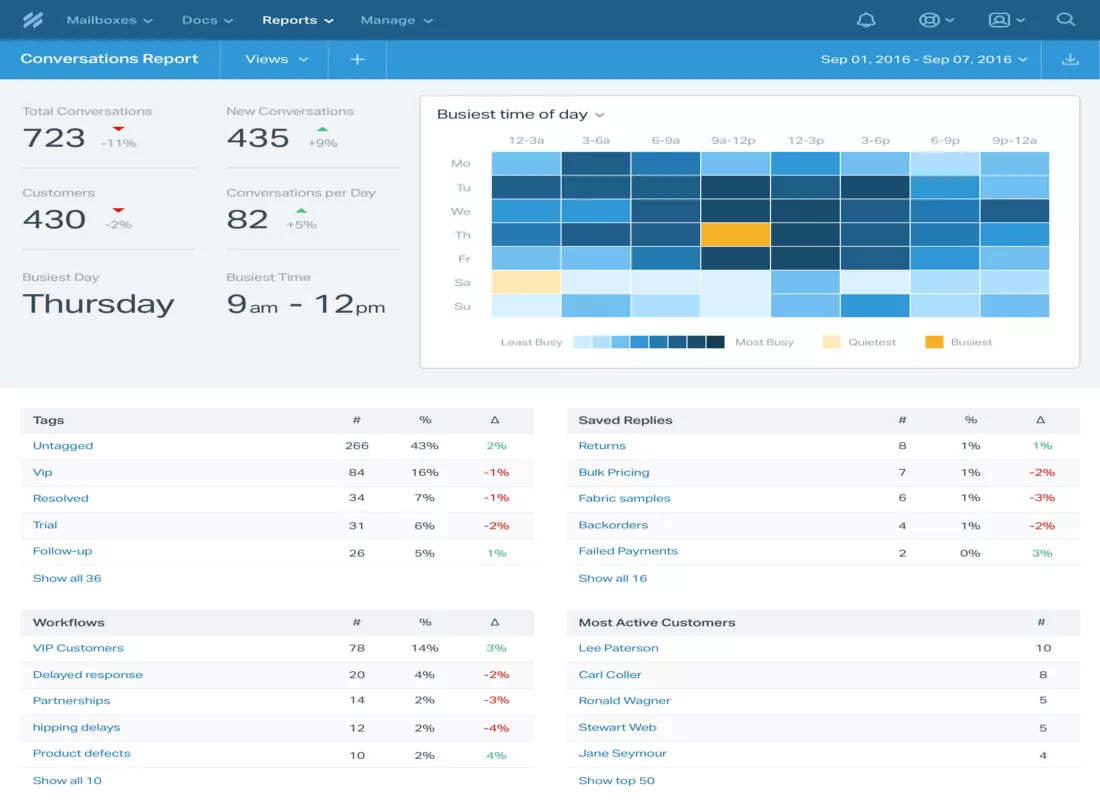The width and height of the screenshot is (1100, 810).
Task: Click the plus icon to add view
Action: (357, 59)
